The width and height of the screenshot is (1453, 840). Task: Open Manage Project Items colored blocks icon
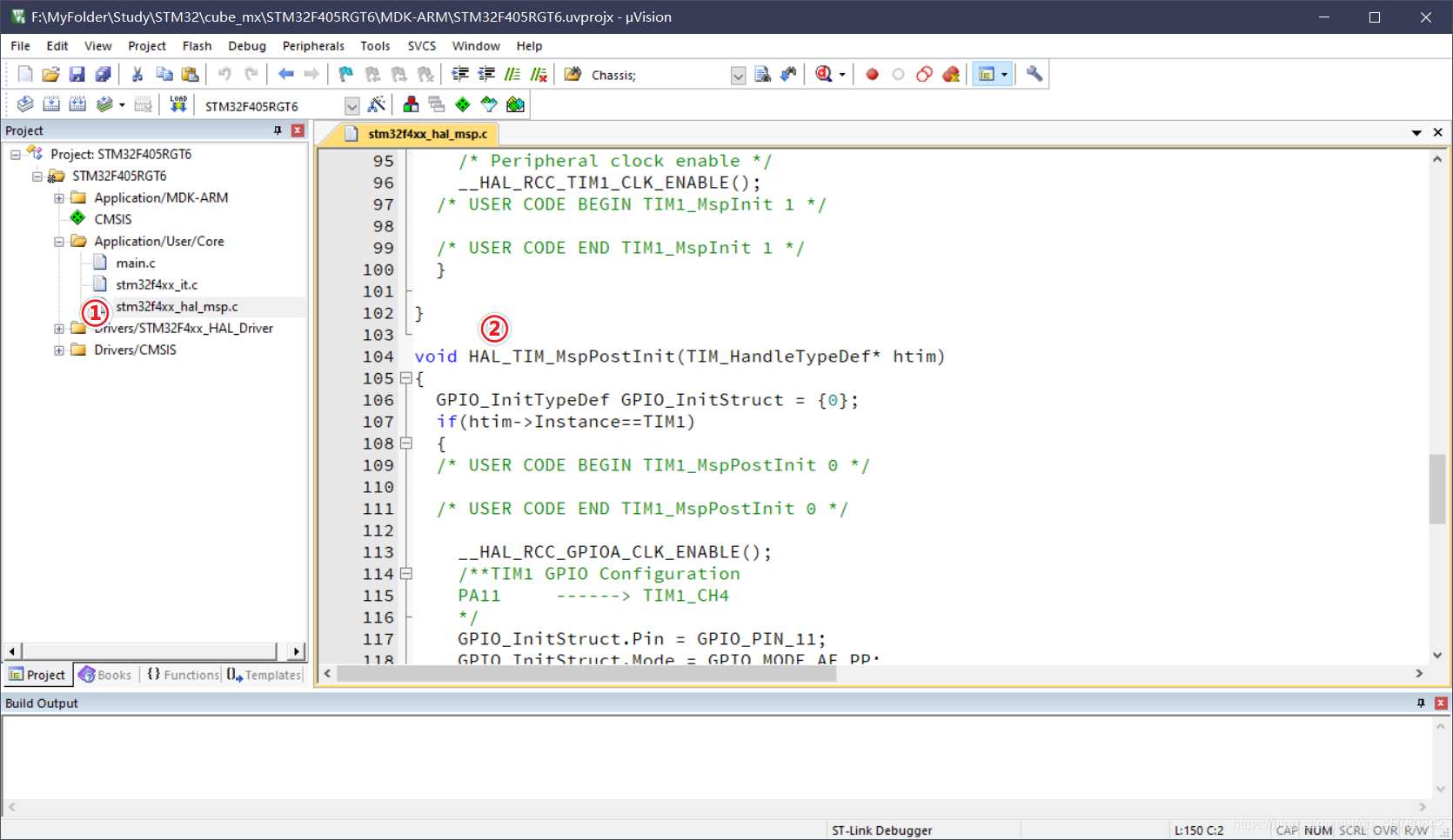(411, 105)
